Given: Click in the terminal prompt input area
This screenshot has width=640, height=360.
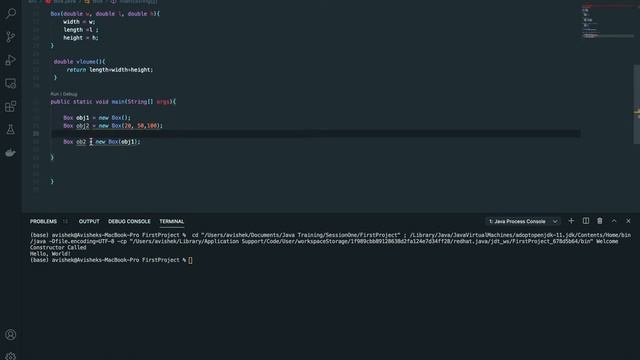Looking at the screenshot, I should coord(190,260).
